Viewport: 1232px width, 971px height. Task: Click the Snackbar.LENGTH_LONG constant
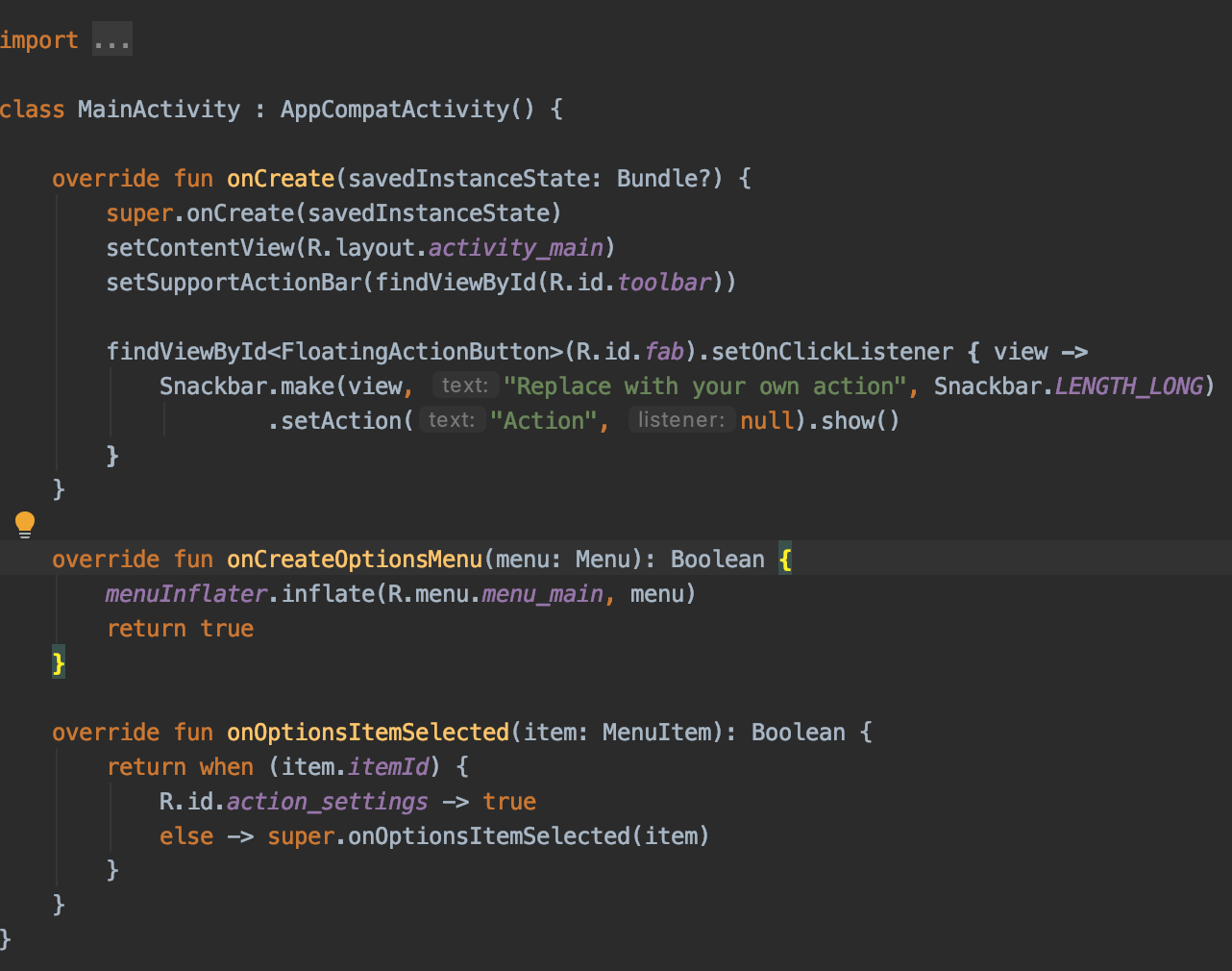(1127, 385)
